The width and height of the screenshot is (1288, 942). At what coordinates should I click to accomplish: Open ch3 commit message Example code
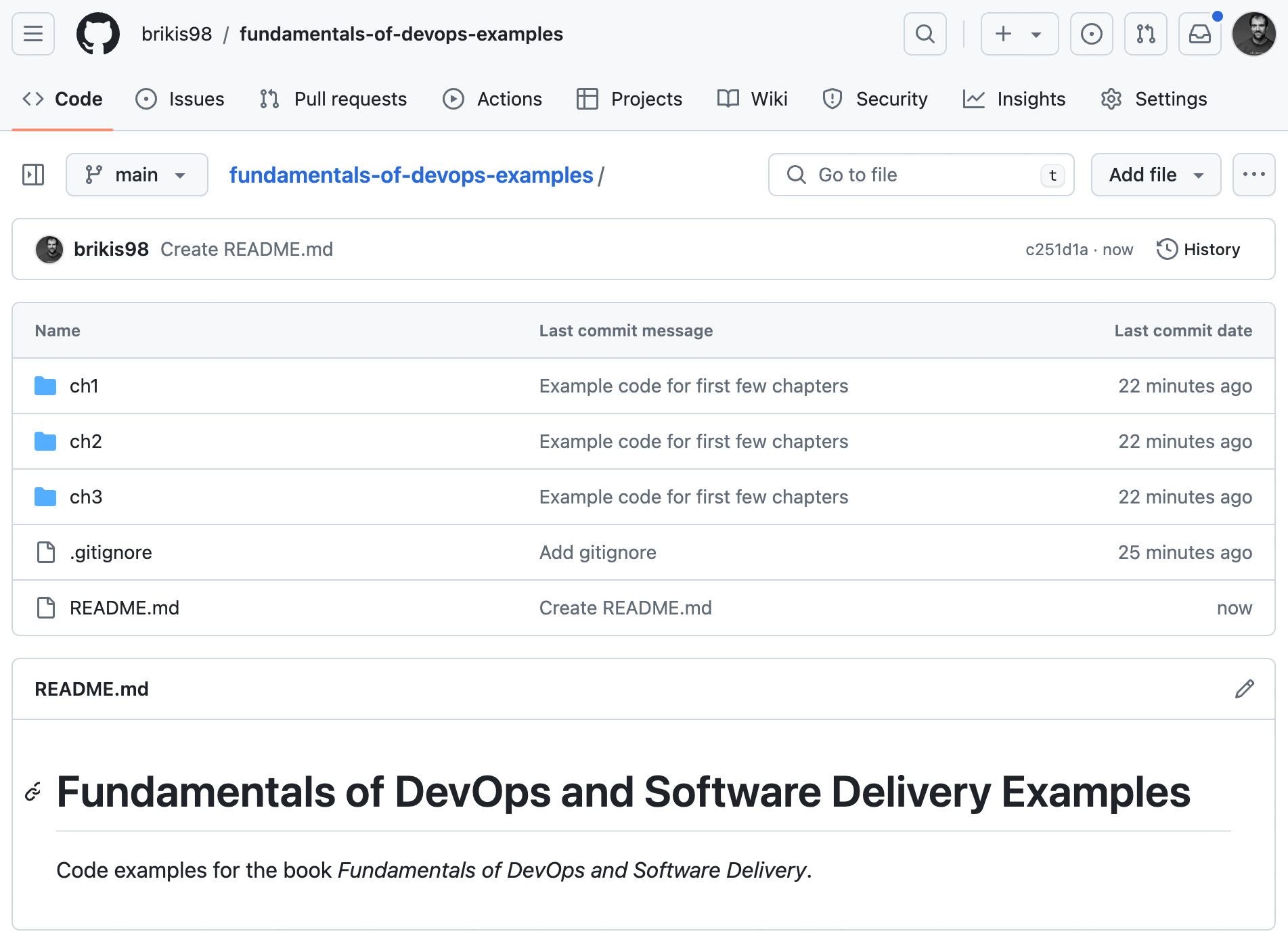pyautogui.click(x=694, y=497)
